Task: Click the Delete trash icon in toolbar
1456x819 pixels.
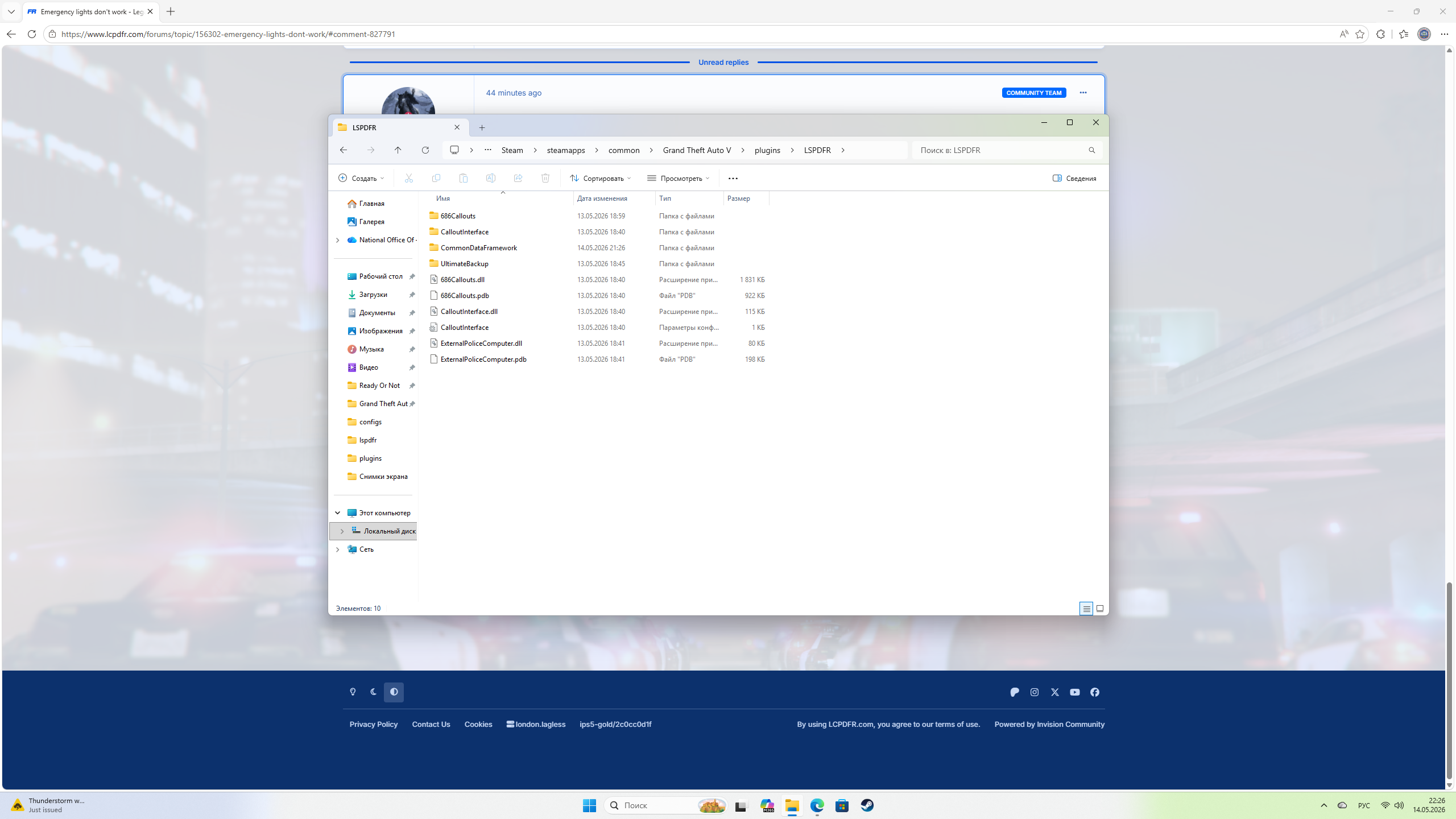Action: tap(545, 178)
